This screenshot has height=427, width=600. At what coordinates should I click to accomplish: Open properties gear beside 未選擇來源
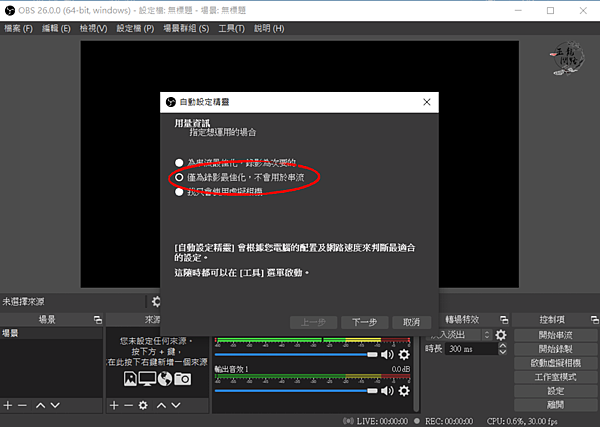pos(156,302)
